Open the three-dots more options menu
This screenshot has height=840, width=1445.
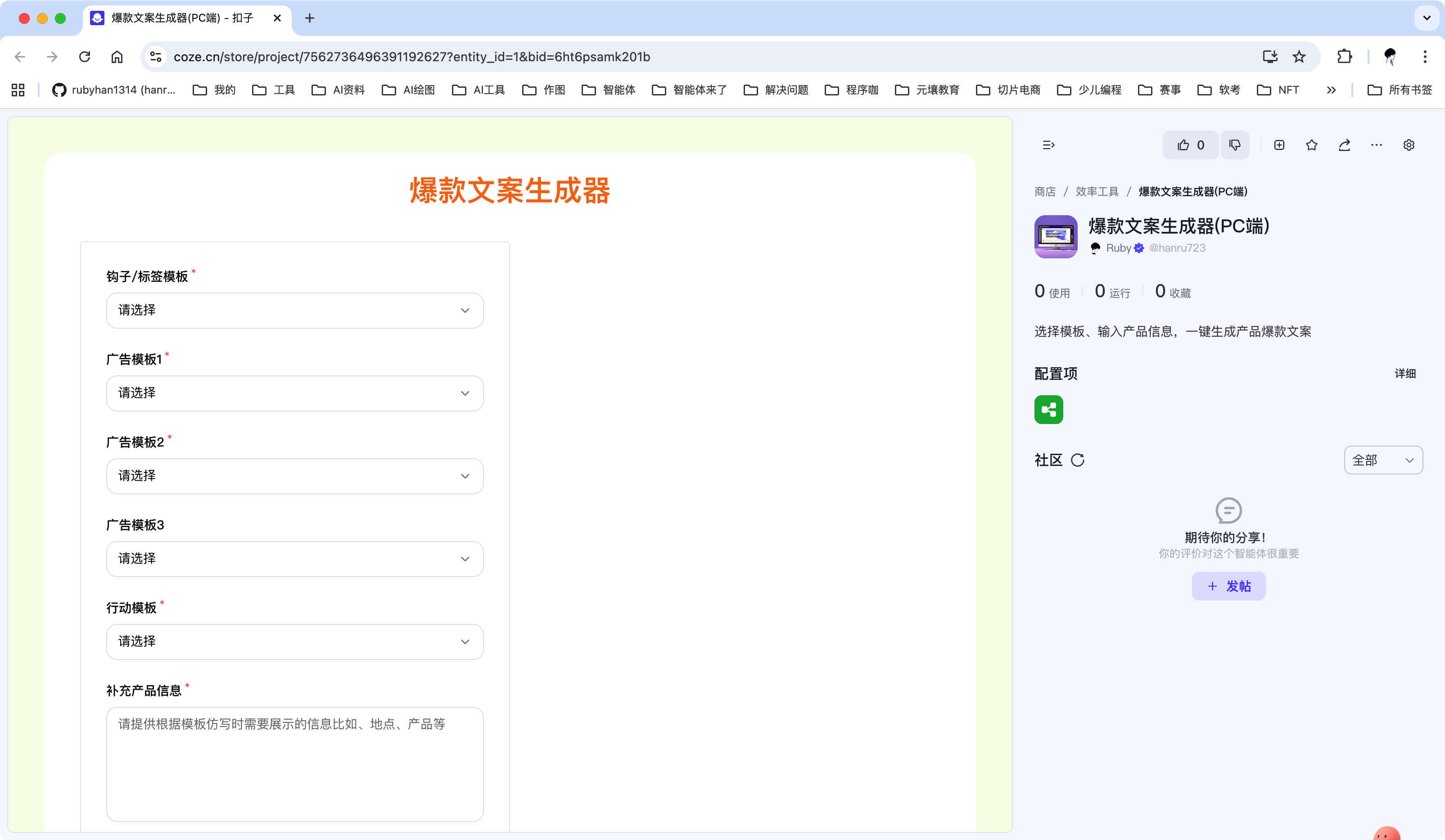(1376, 145)
